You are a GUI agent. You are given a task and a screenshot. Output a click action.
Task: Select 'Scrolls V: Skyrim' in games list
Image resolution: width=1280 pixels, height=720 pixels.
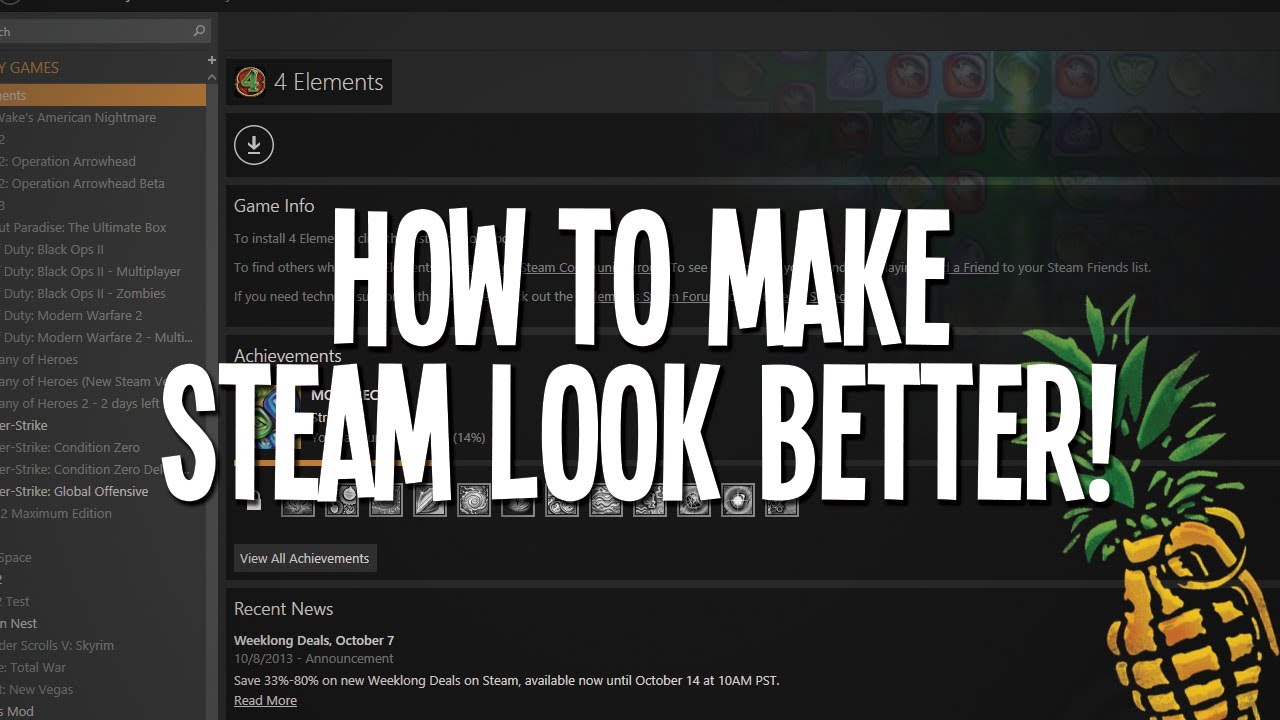click(x=57, y=645)
